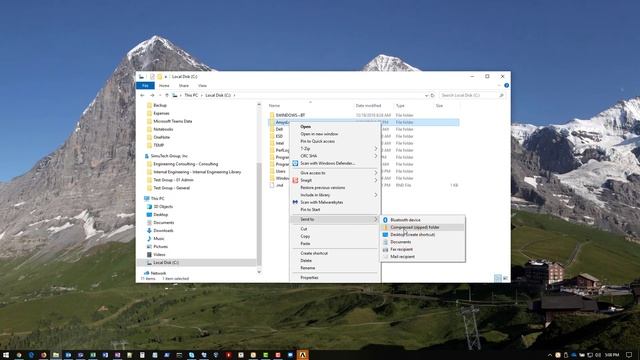Choose Scan with Malwarebytes

pos(335,202)
